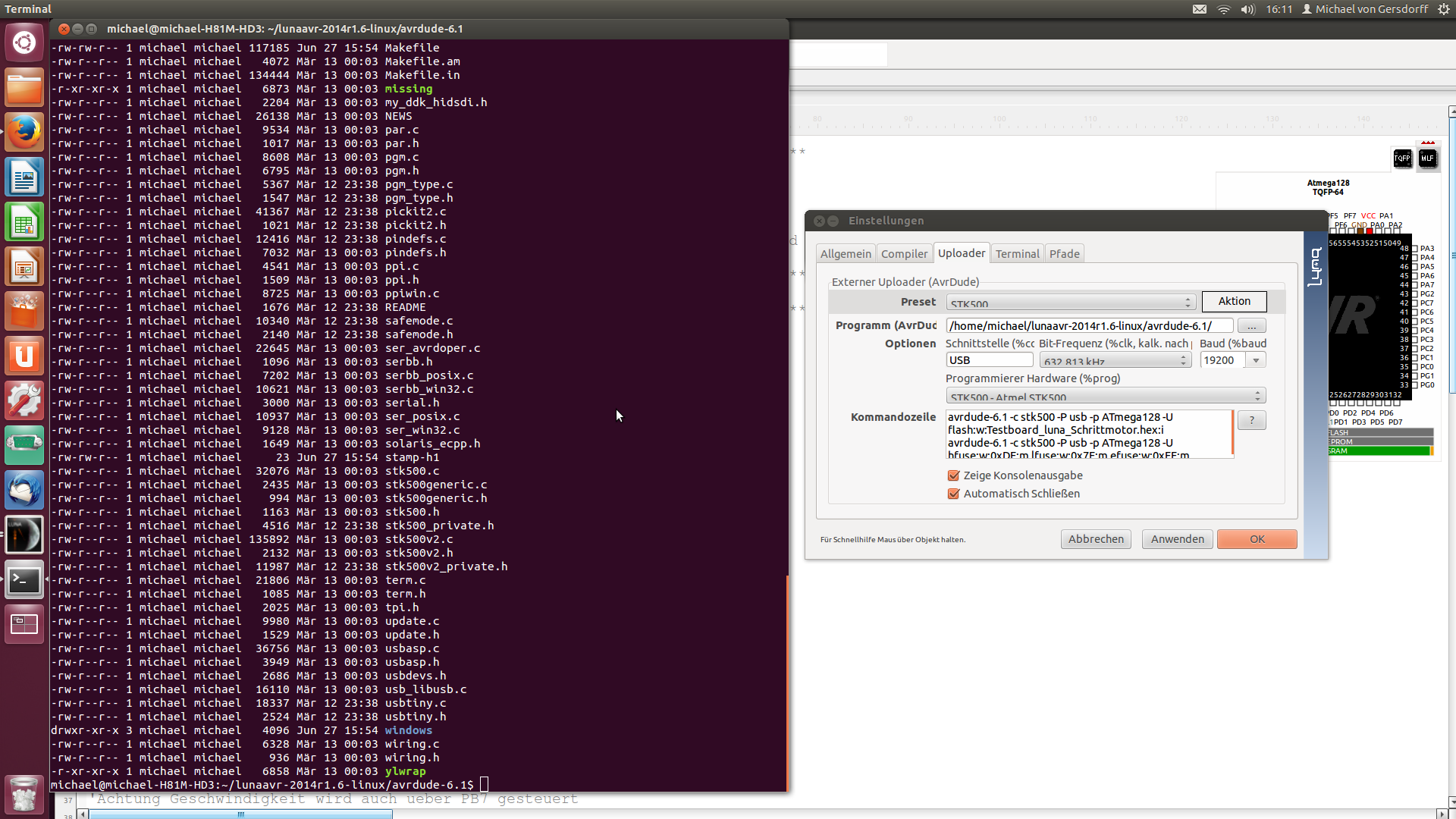1456x819 pixels.
Task: Launch Thunderbird mail from the launcher
Action: (24, 491)
